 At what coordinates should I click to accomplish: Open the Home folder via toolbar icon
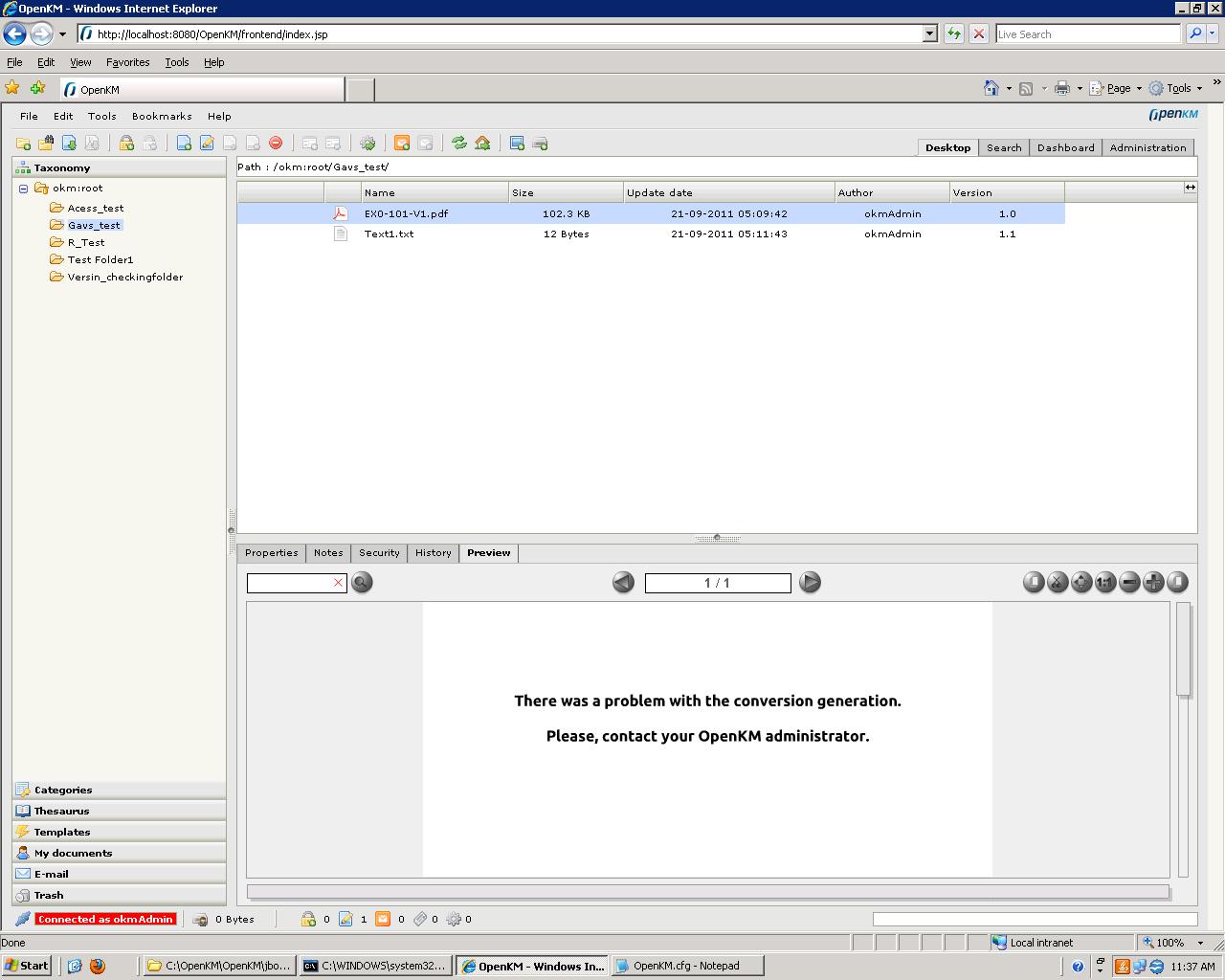483,143
